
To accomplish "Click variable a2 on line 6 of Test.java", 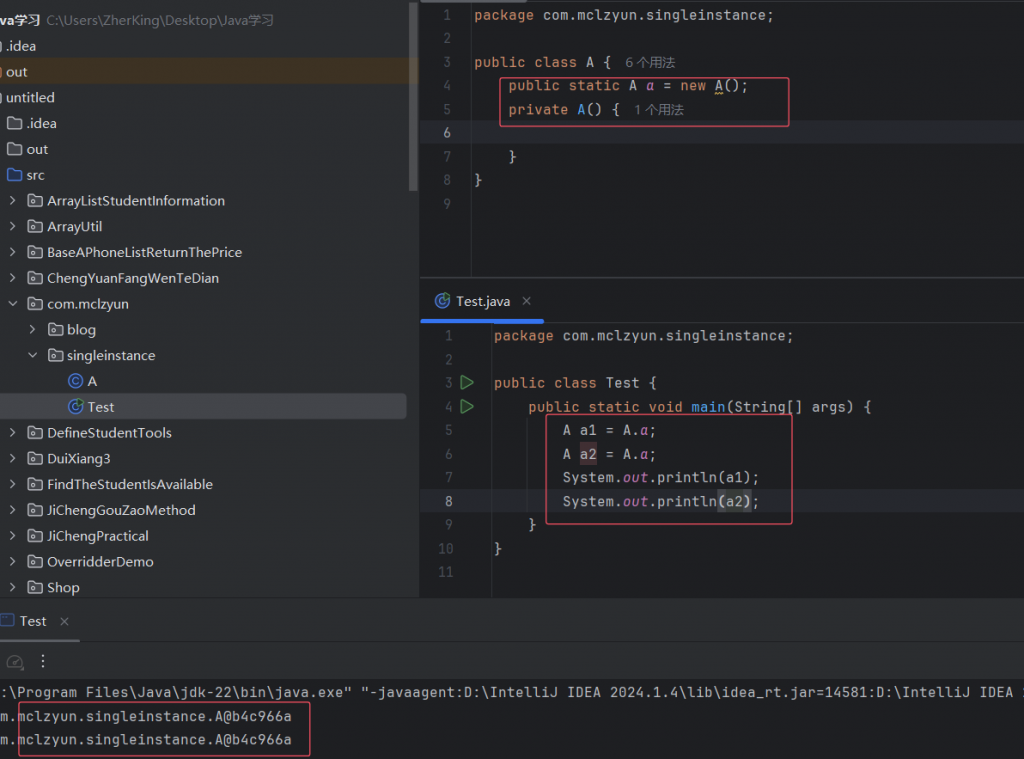I will click(588, 454).
